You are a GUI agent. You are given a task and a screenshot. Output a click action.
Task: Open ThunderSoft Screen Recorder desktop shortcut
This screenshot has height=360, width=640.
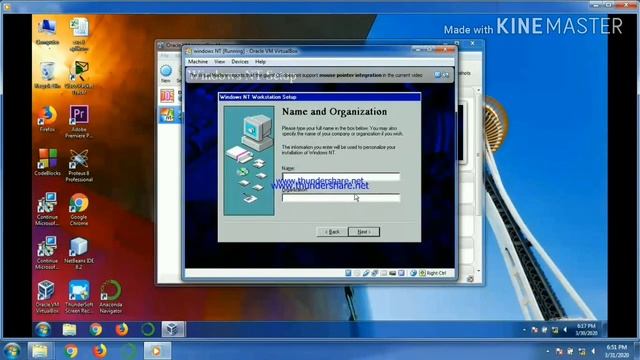point(79,297)
